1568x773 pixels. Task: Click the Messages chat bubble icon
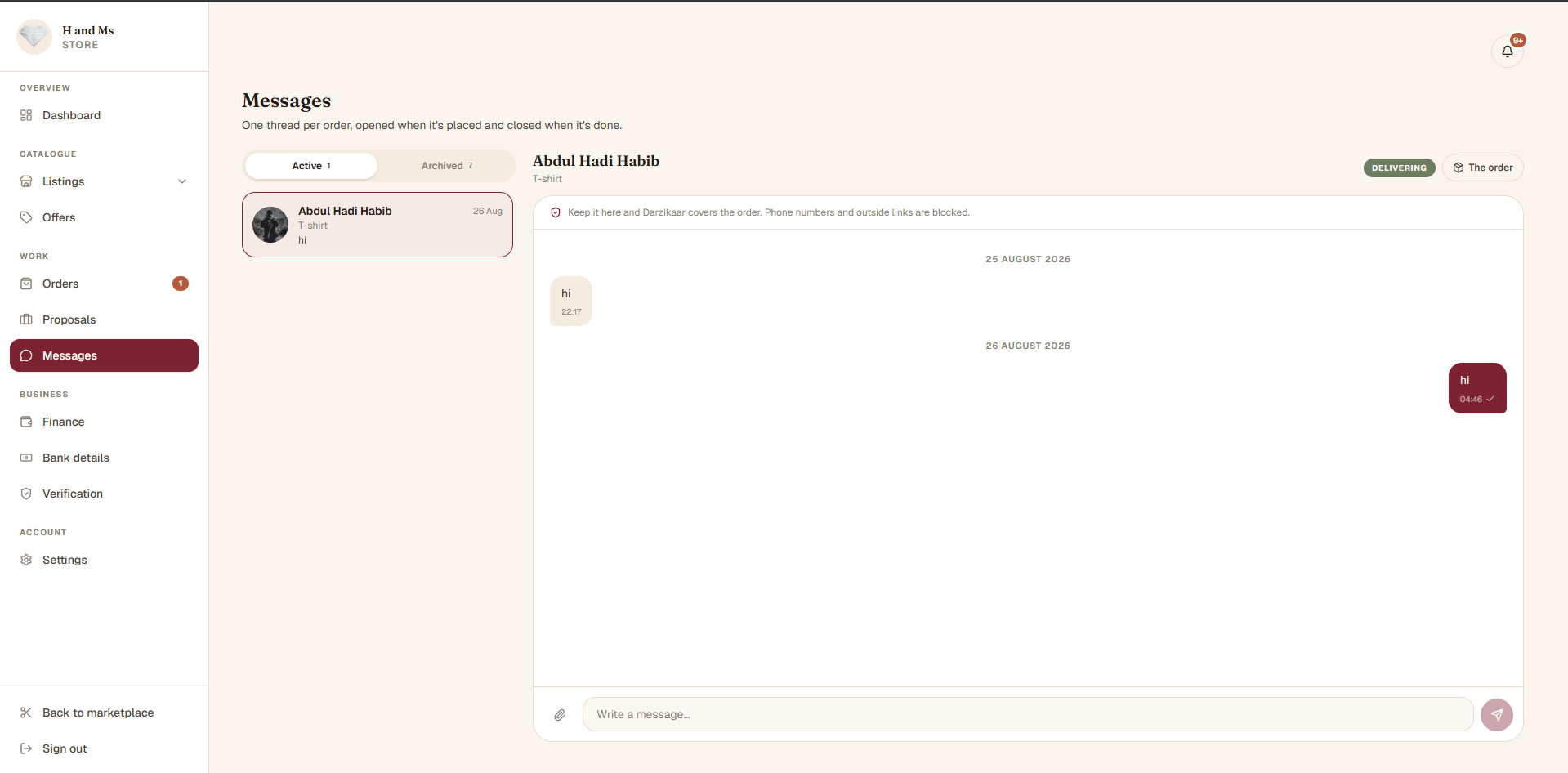[26, 355]
